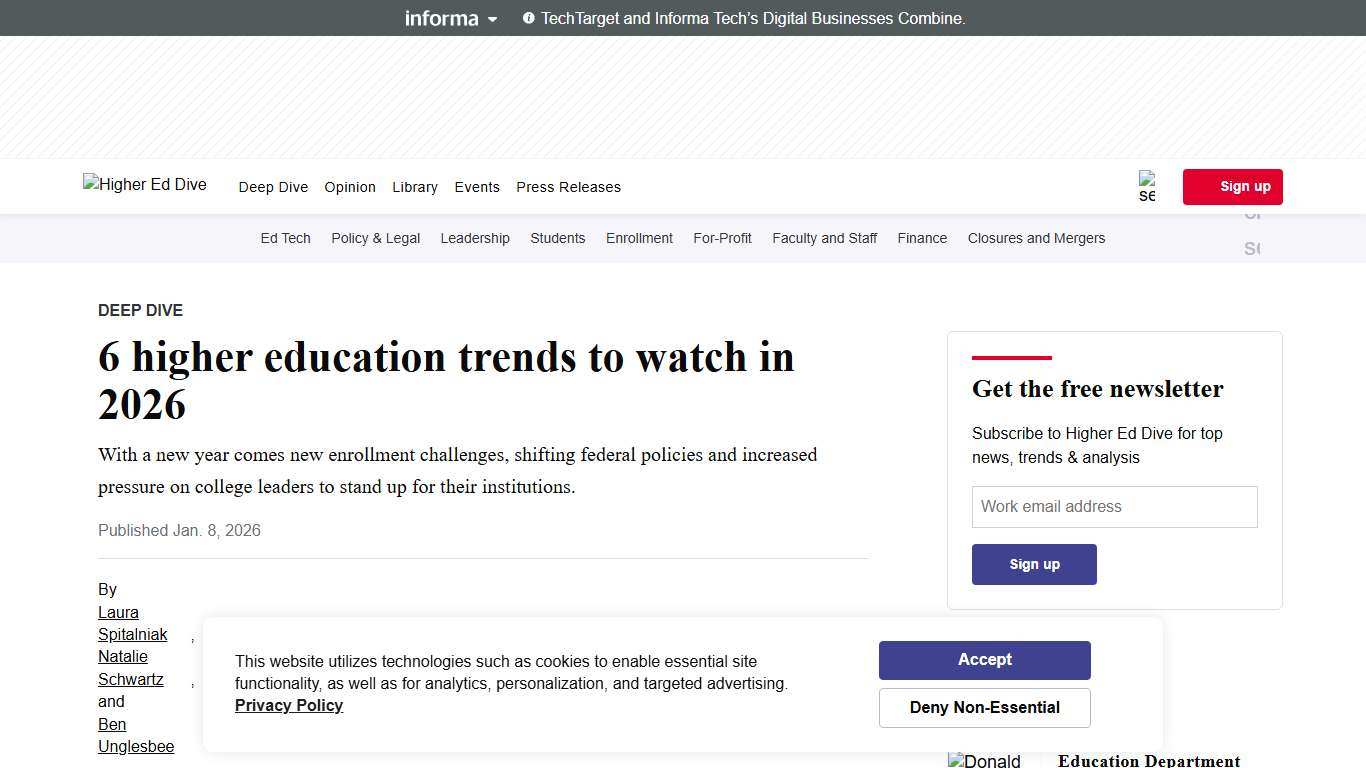1366x768 pixels.
Task: Expand the informa dropdown menu
Action: pos(491,18)
